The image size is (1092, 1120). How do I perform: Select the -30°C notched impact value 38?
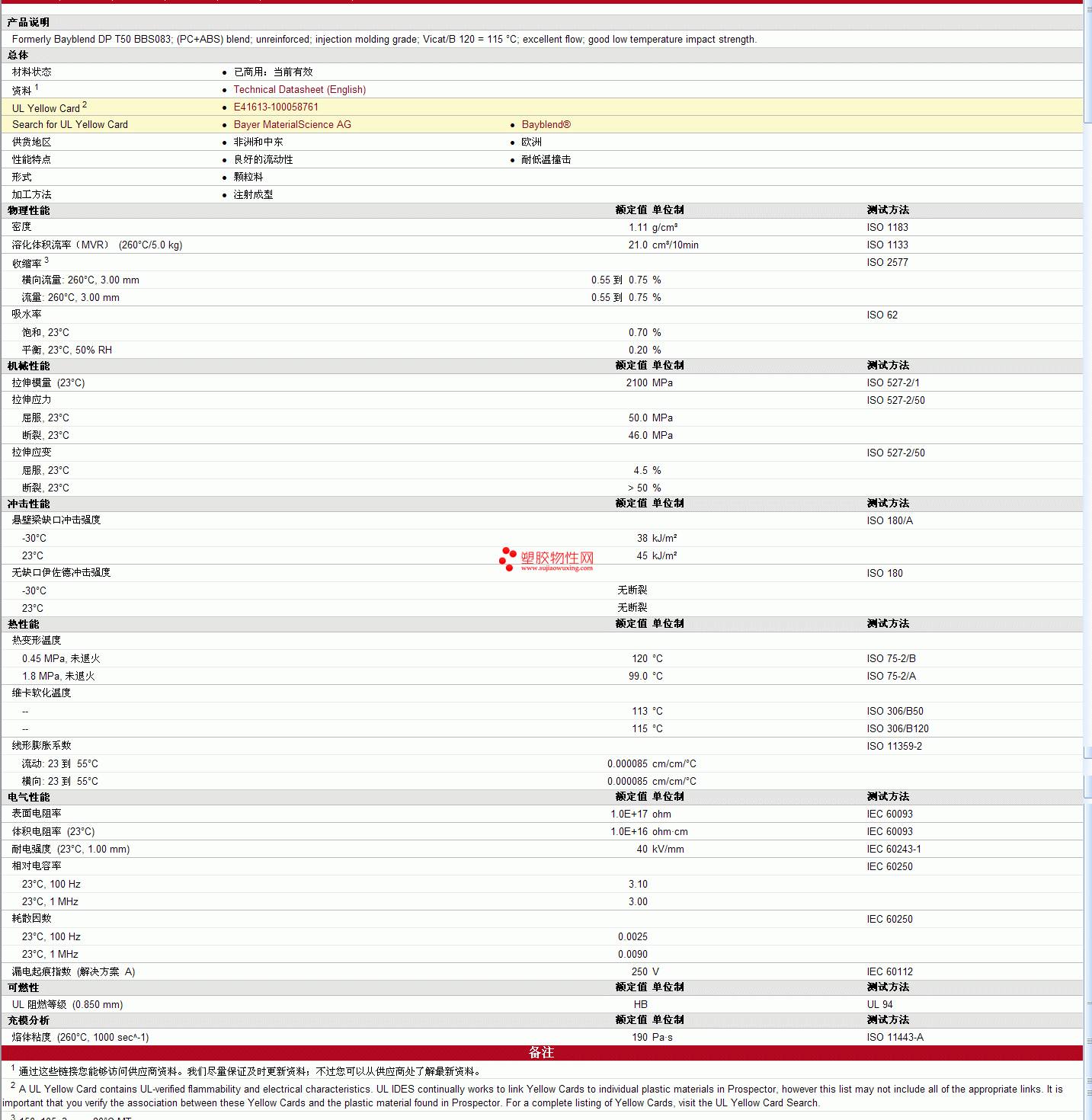tap(642, 539)
